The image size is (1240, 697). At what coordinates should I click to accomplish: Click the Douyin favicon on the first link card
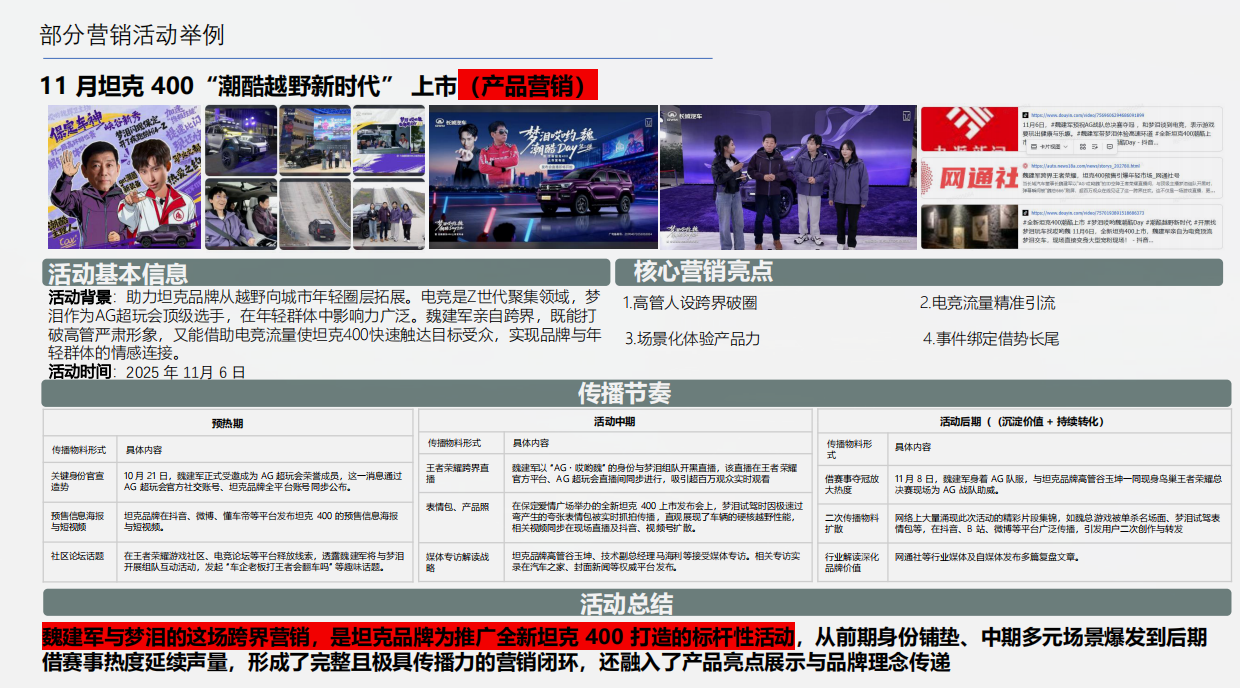click(x=1025, y=115)
